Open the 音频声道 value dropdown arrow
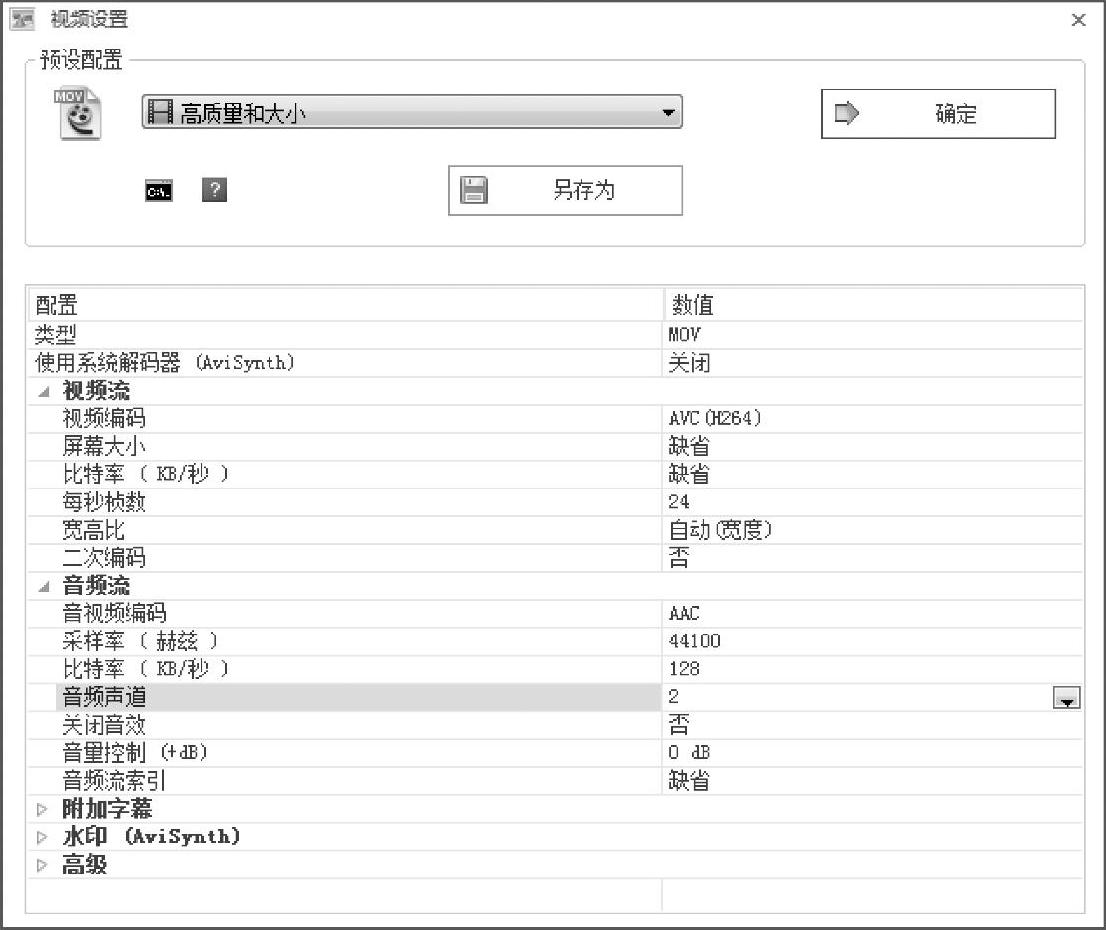The height and width of the screenshot is (930, 1106). (x=1066, y=699)
